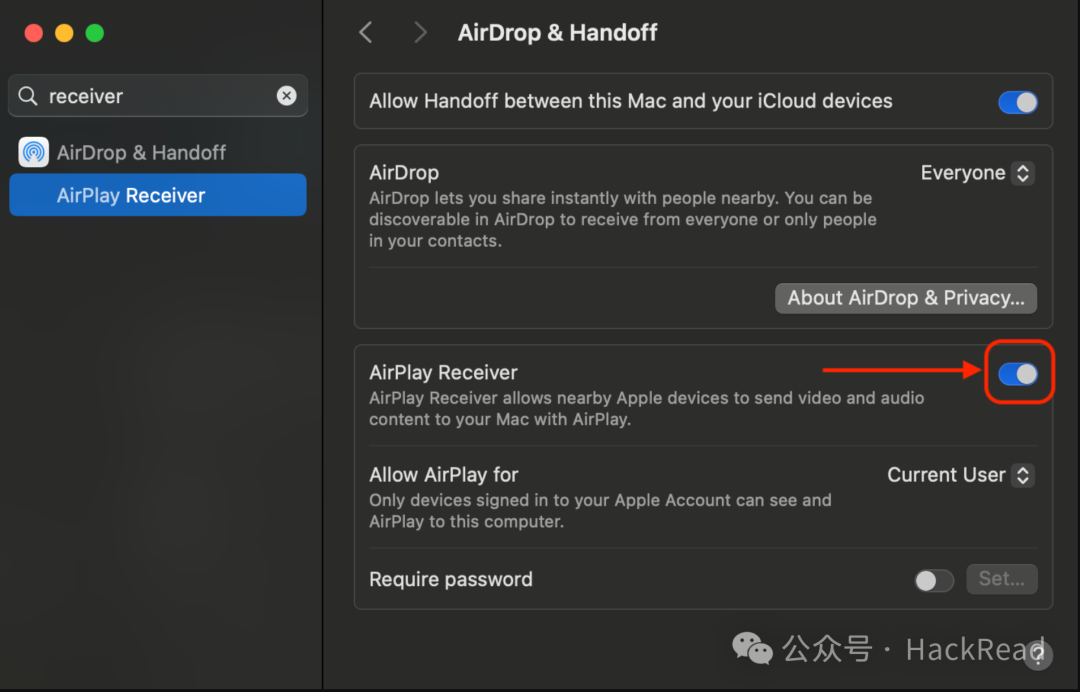Screen dimensions: 1080x692
Task: Select AirPlay Receiver in sidebar results
Action: coord(158,195)
